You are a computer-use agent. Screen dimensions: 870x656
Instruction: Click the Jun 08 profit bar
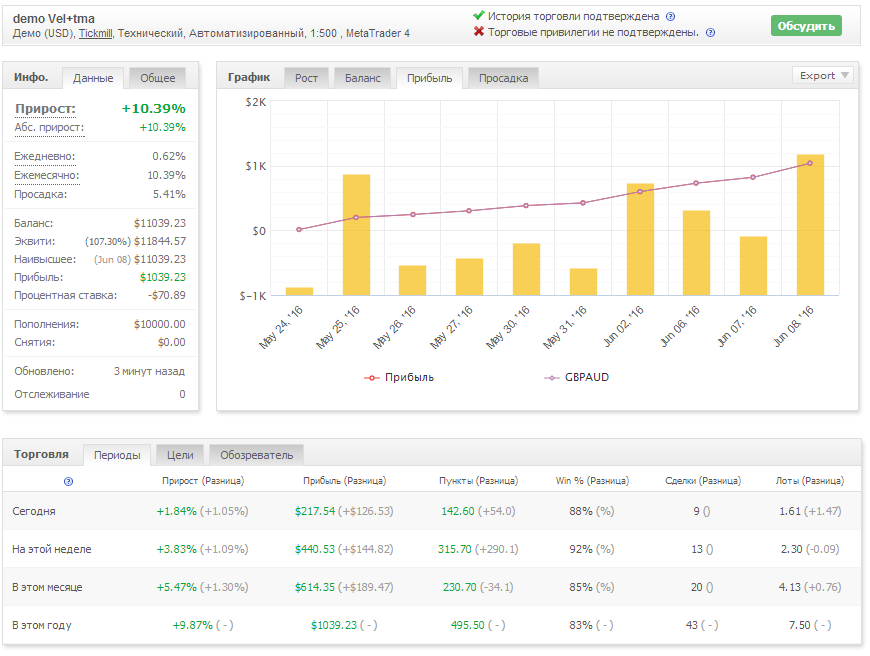coord(810,225)
